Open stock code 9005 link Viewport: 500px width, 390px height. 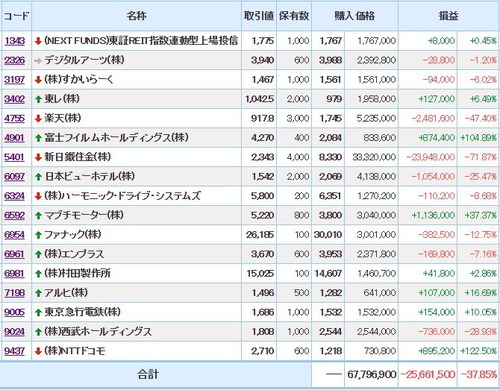click(15, 312)
